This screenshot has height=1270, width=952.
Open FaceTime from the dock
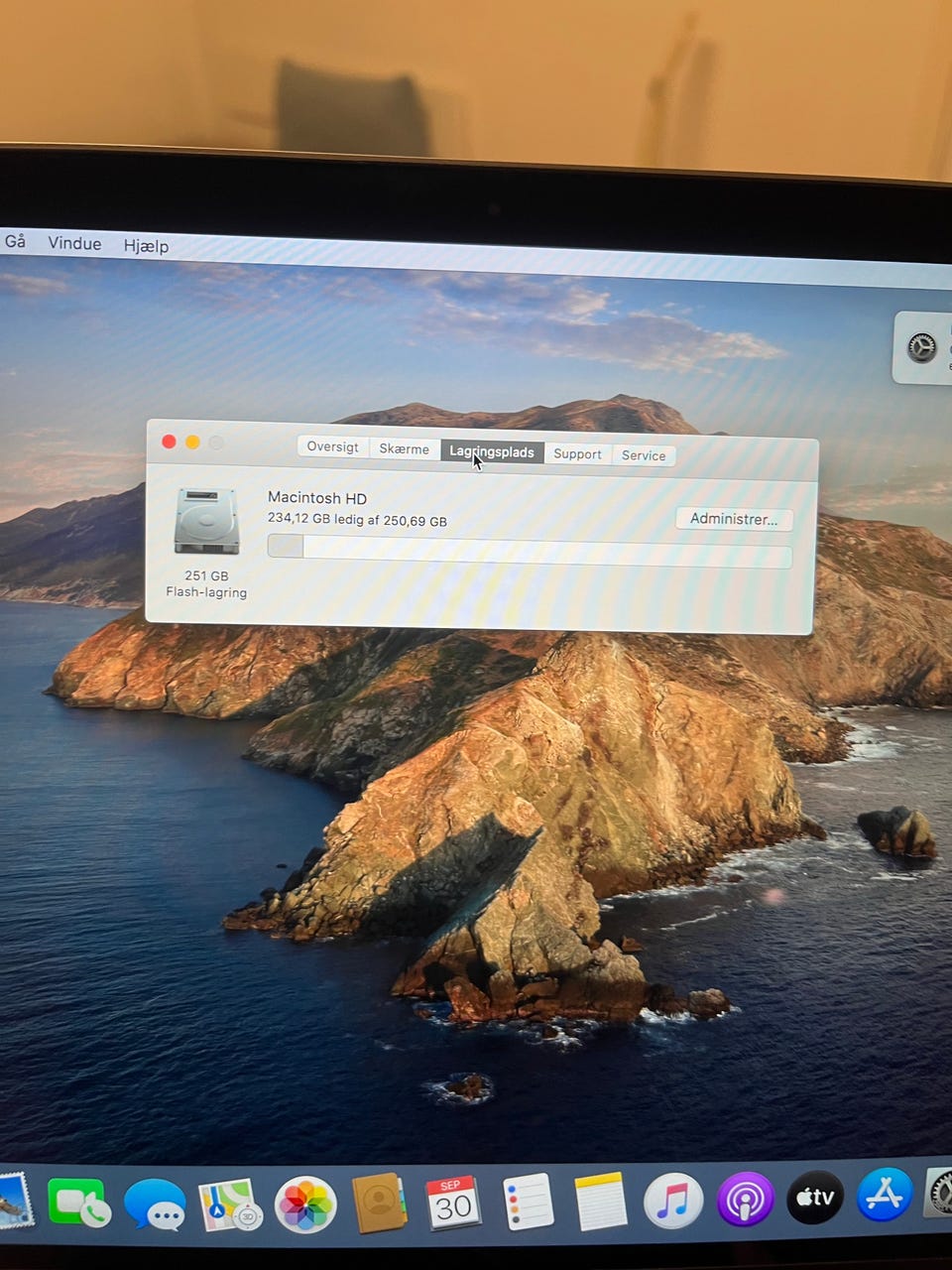click(77, 1203)
